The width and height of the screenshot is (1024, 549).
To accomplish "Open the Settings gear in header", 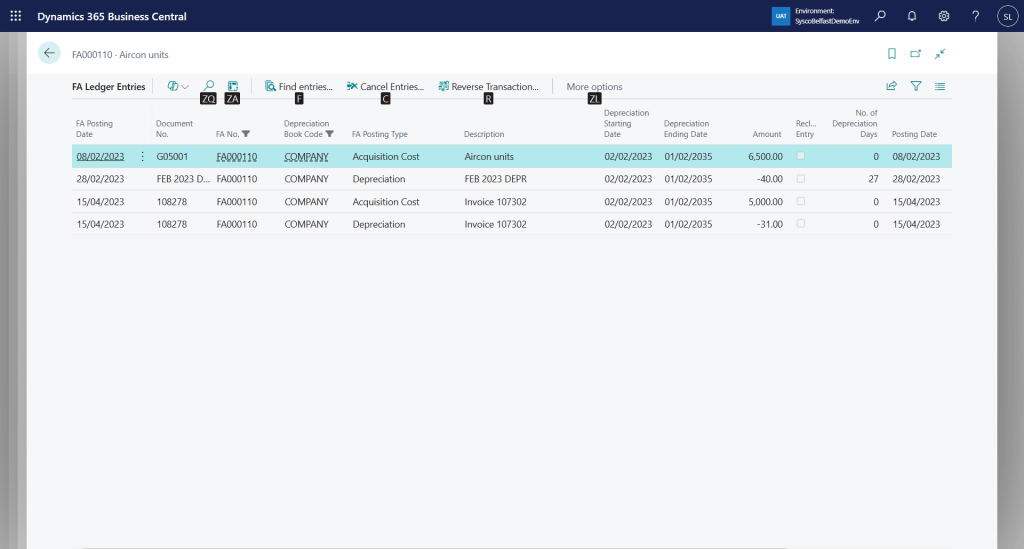I will (x=944, y=16).
